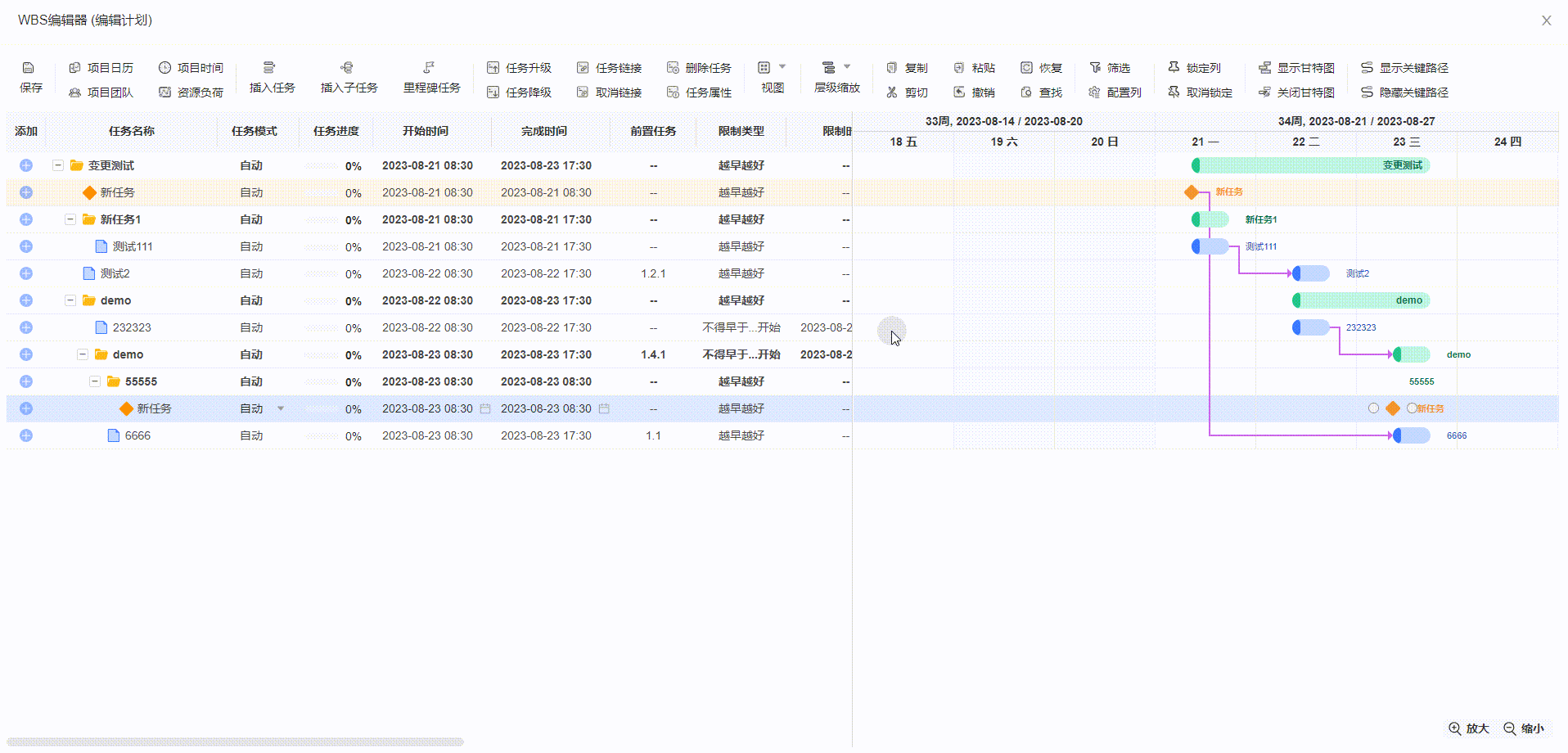Collapse the 变更测试 tree node

[58, 165]
